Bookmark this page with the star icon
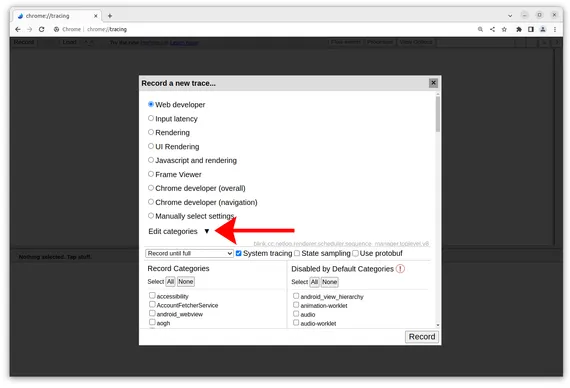This screenshot has width=570, height=388. point(504,29)
